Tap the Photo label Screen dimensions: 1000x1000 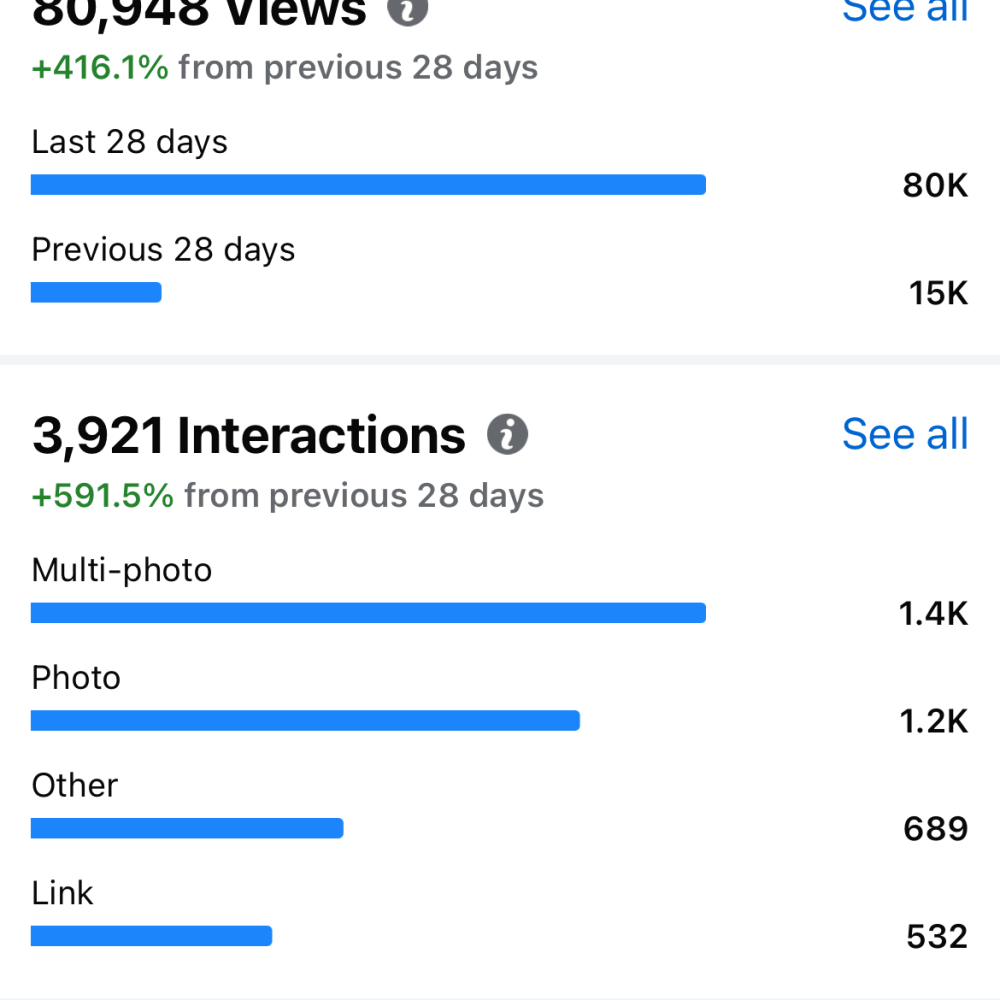[x=76, y=677]
